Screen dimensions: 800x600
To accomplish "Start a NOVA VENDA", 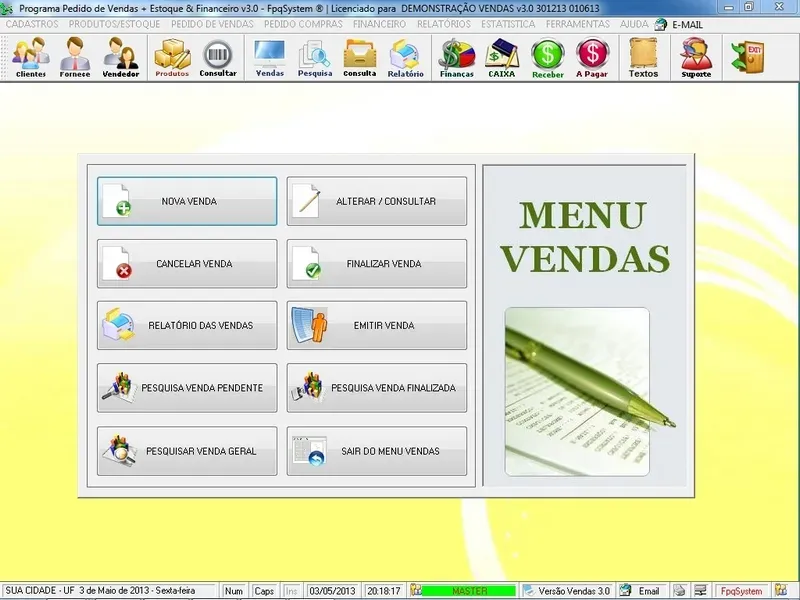I will point(187,202).
